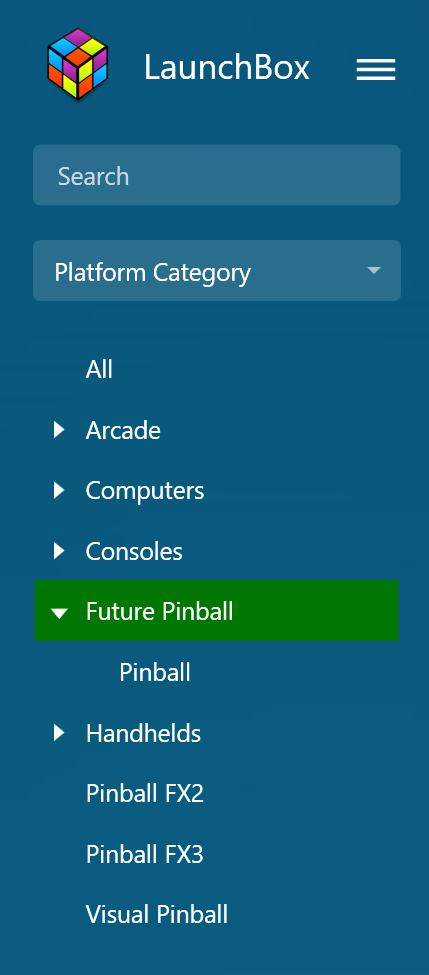Open the Pinball FX2 platform
Screen dimensions: 429x975
tap(145, 794)
